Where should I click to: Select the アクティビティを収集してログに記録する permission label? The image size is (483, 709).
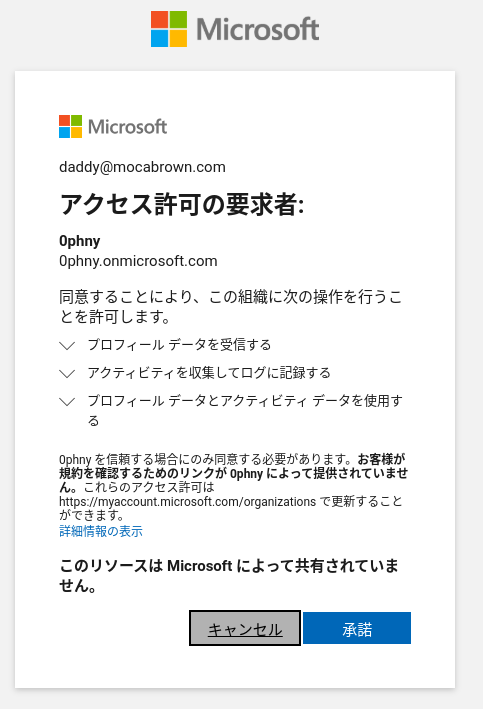[x=209, y=373]
